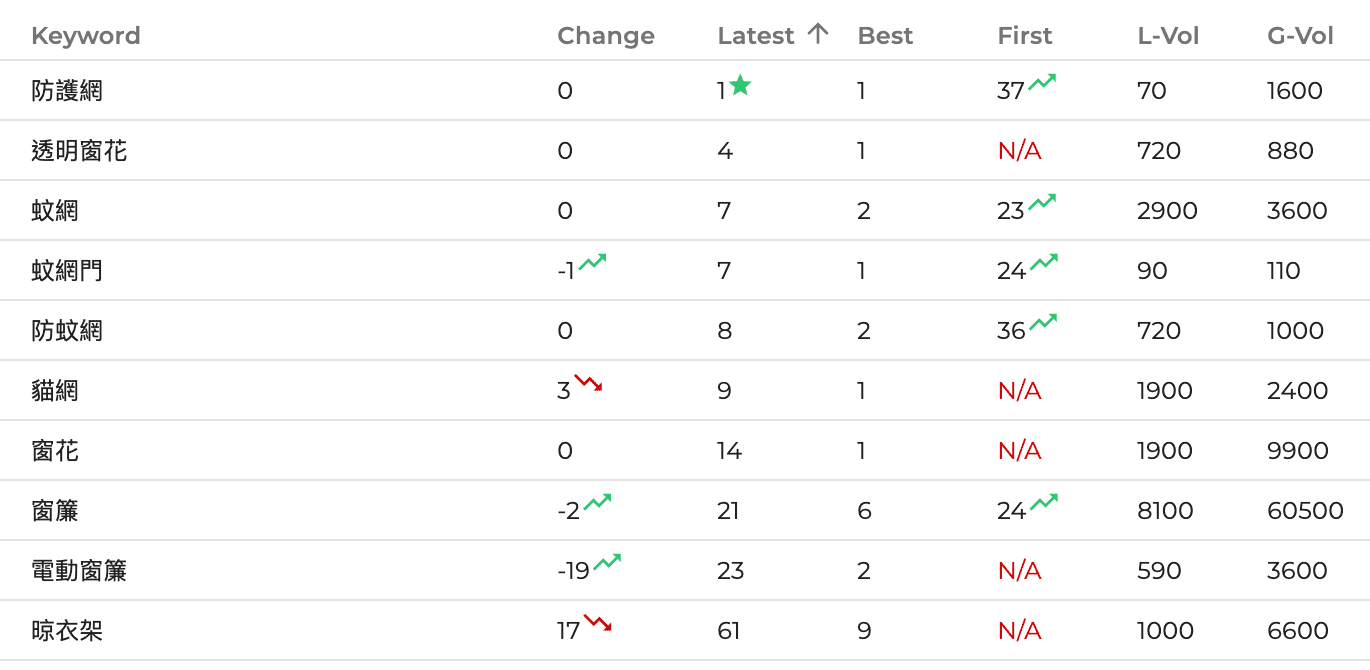Click the red downtrend icon in 貓網 row
1370x670 pixels.
(x=588, y=382)
